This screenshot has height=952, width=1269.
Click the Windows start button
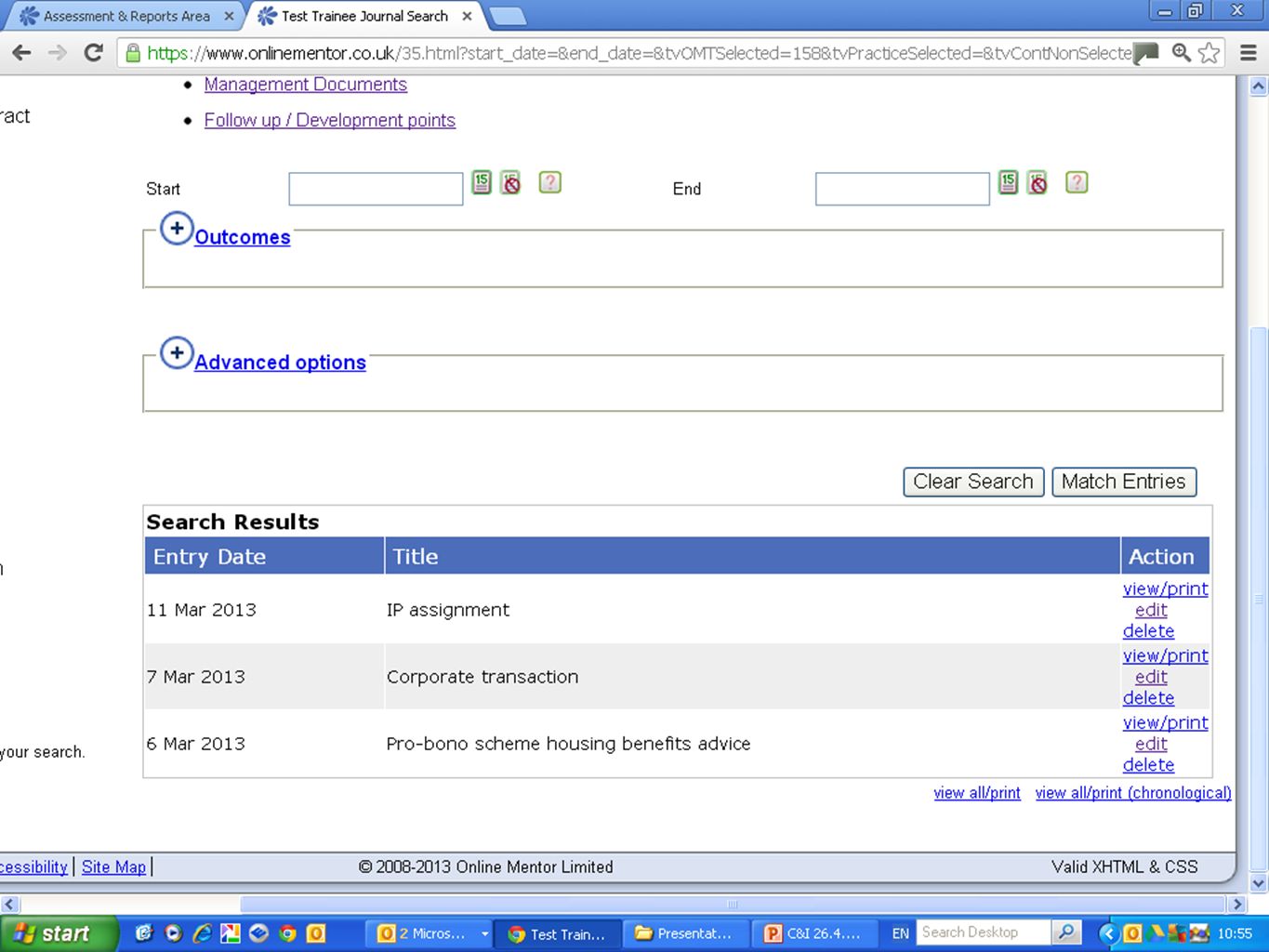(x=59, y=933)
